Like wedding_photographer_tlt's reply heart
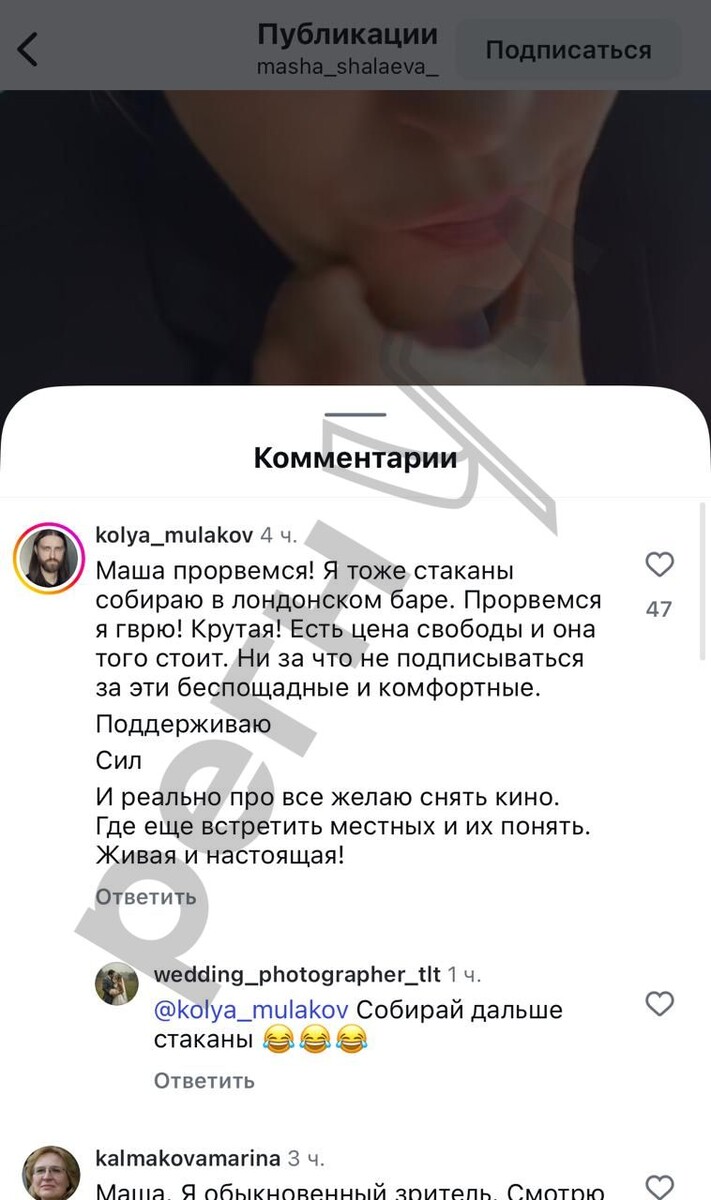This screenshot has width=711, height=1200. 659,1003
